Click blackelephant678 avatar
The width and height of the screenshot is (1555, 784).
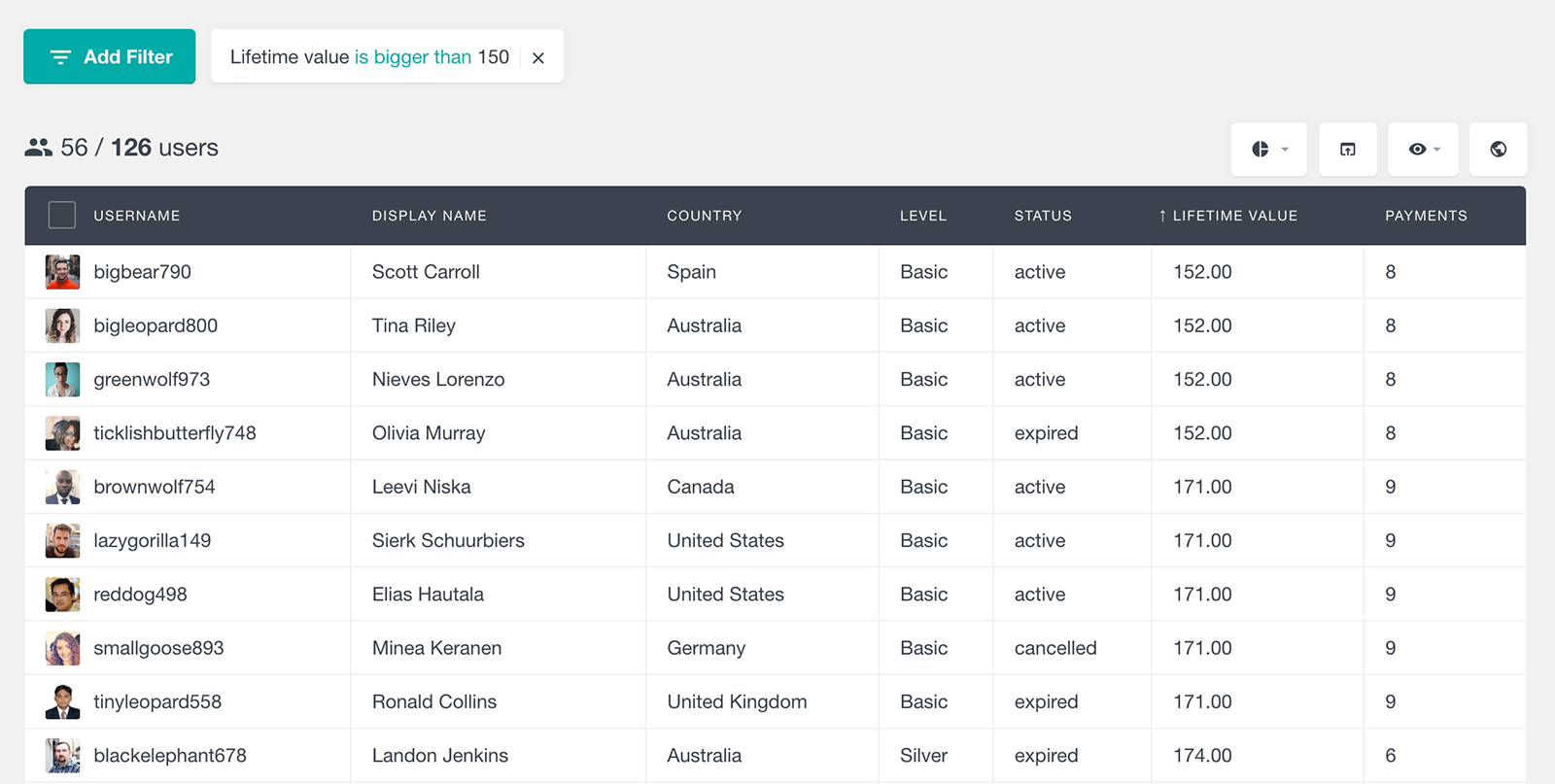click(x=62, y=756)
